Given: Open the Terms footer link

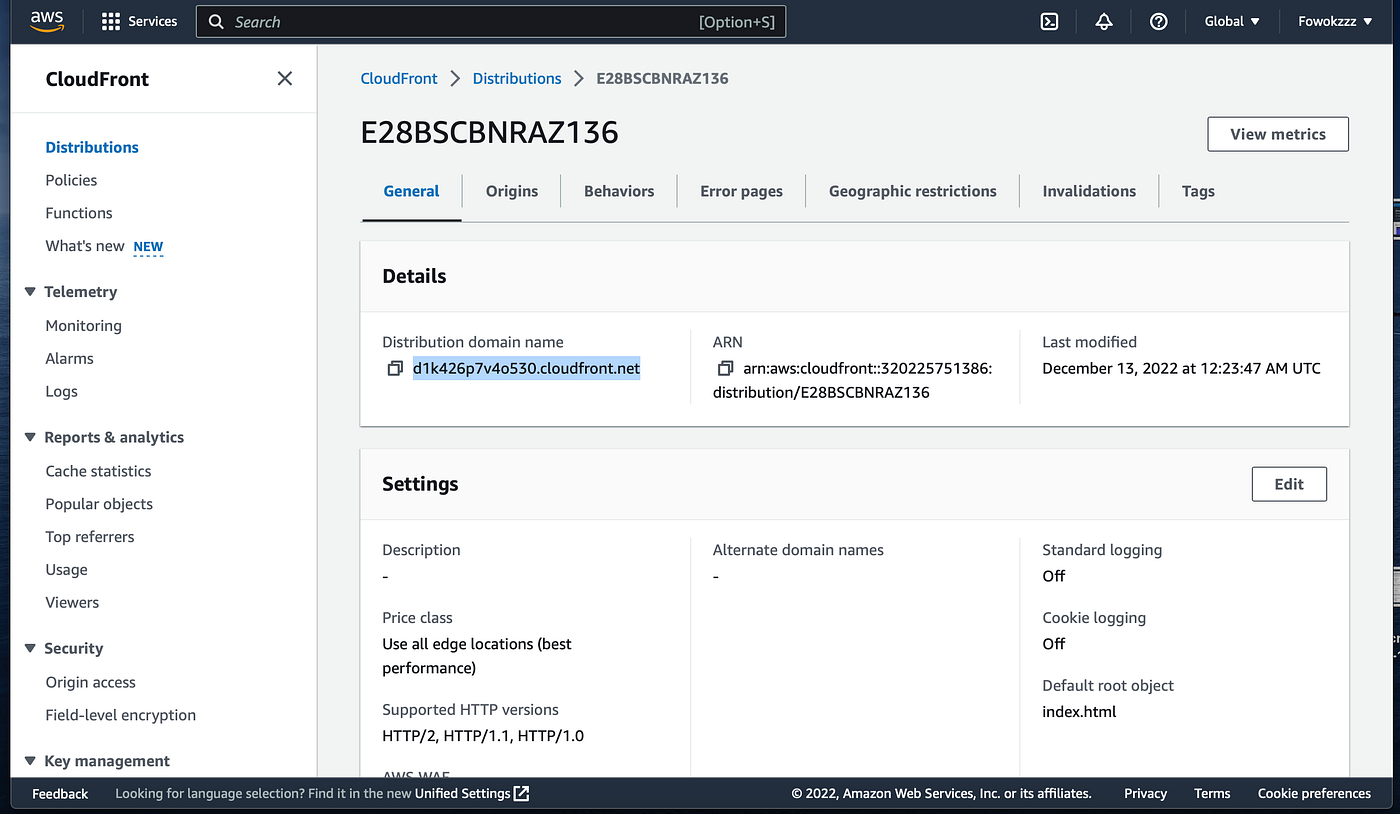Looking at the screenshot, I should coord(1212,793).
